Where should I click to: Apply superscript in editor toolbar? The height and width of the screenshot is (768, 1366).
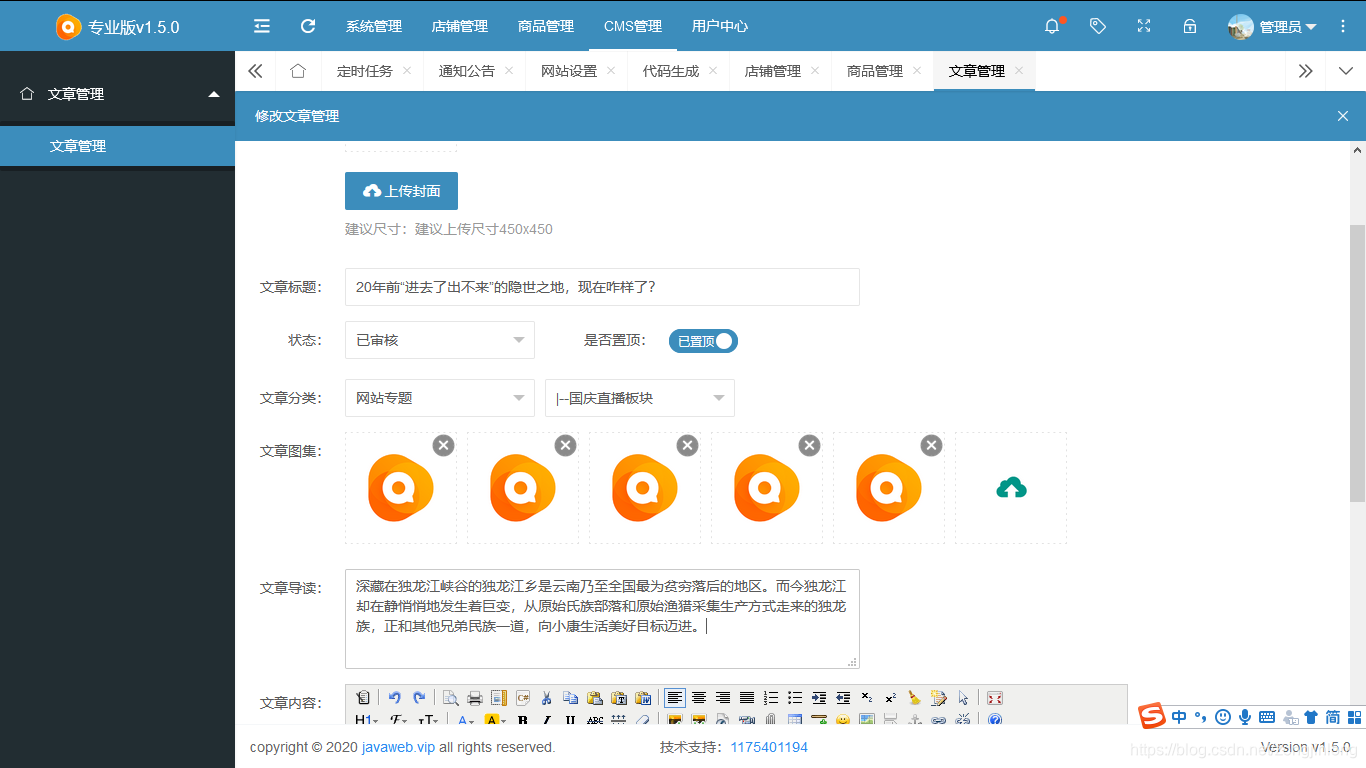coord(891,698)
